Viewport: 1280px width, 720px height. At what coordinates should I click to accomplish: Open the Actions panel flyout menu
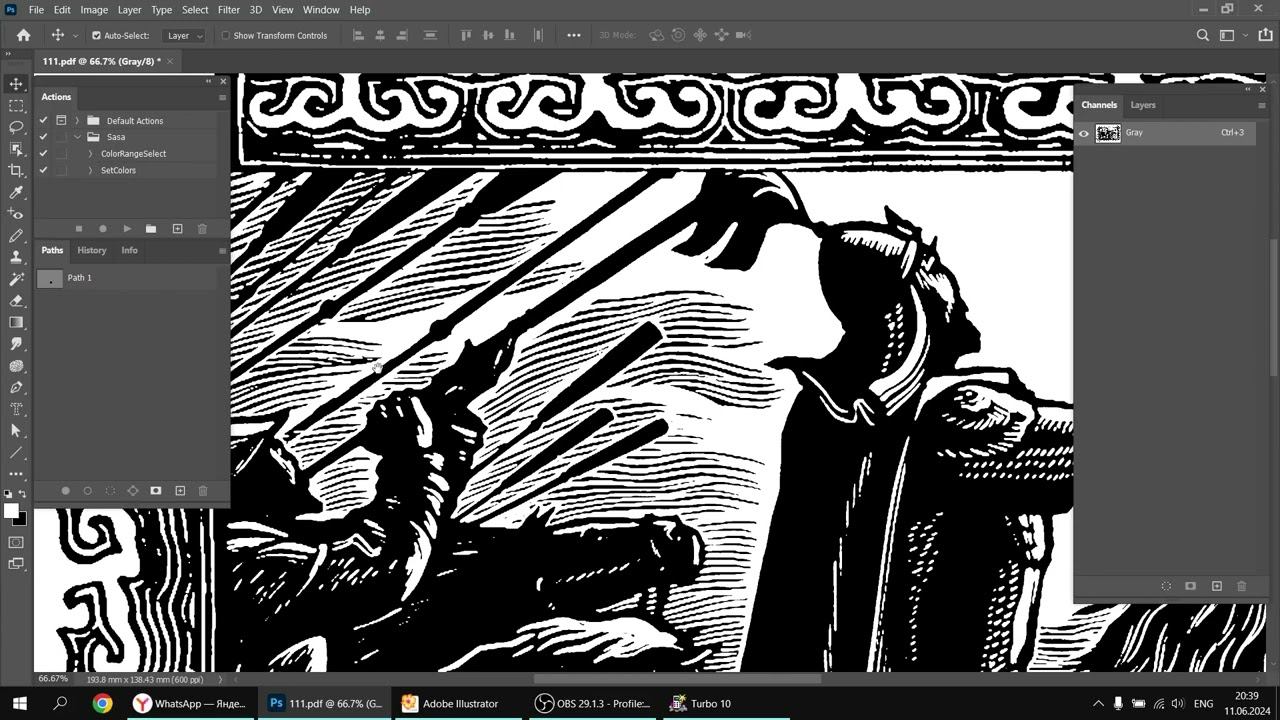[x=222, y=97]
